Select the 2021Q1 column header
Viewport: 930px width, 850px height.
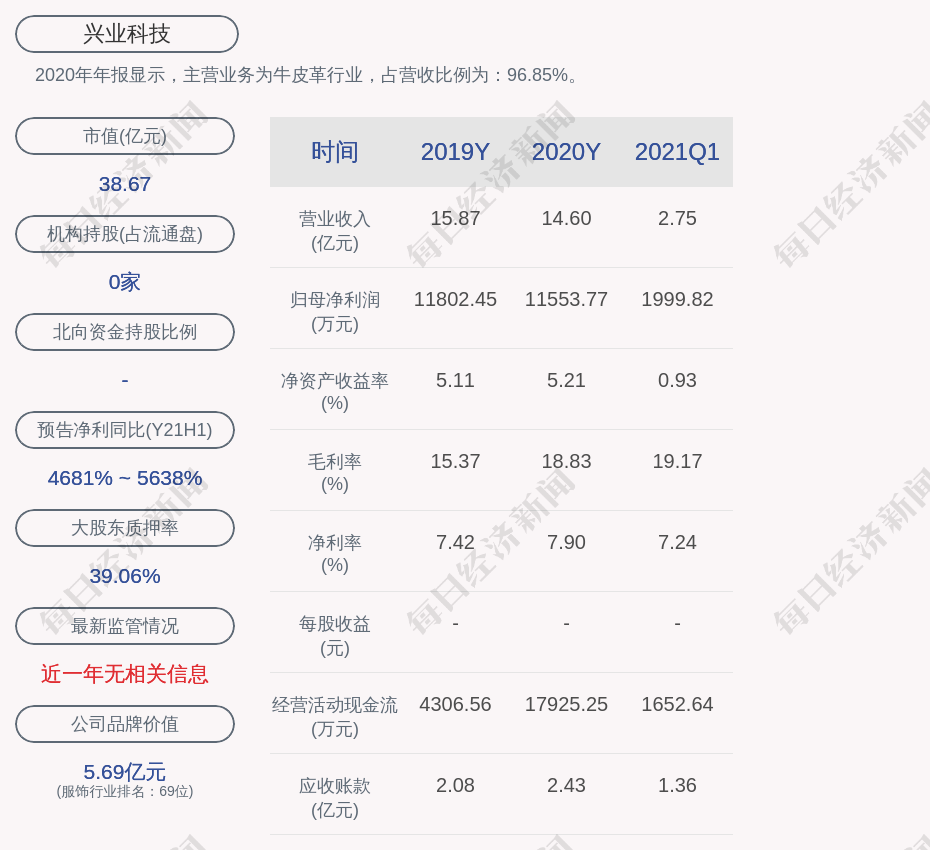click(677, 152)
